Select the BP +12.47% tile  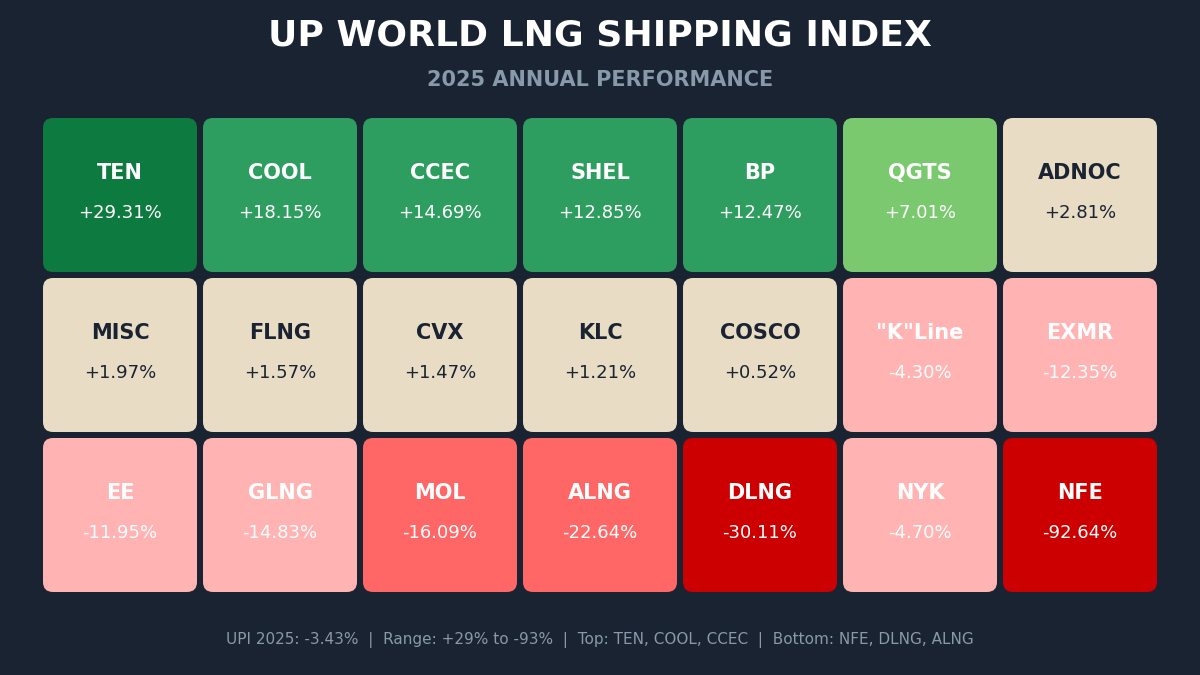760,195
